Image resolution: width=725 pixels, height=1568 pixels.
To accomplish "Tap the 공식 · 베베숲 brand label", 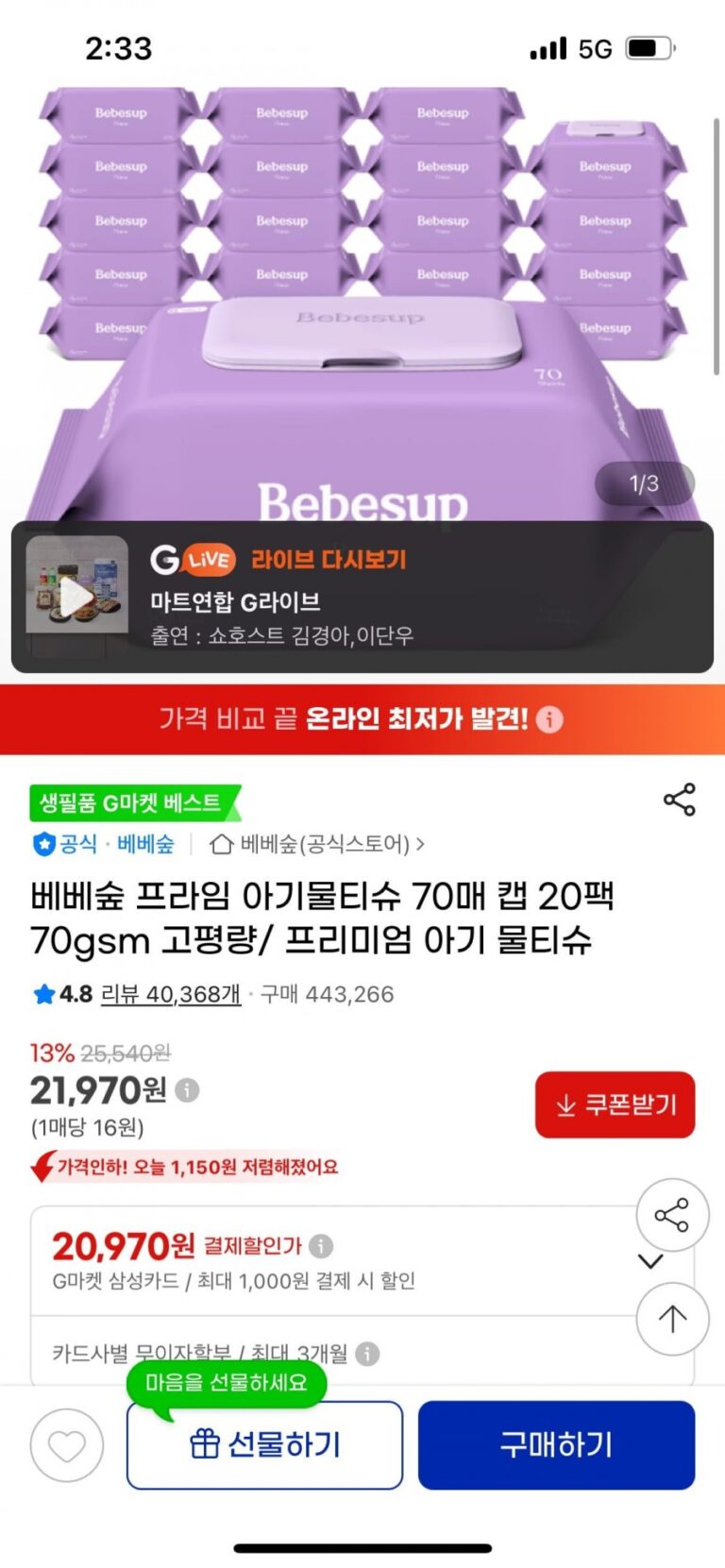I will [x=104, y=843].
